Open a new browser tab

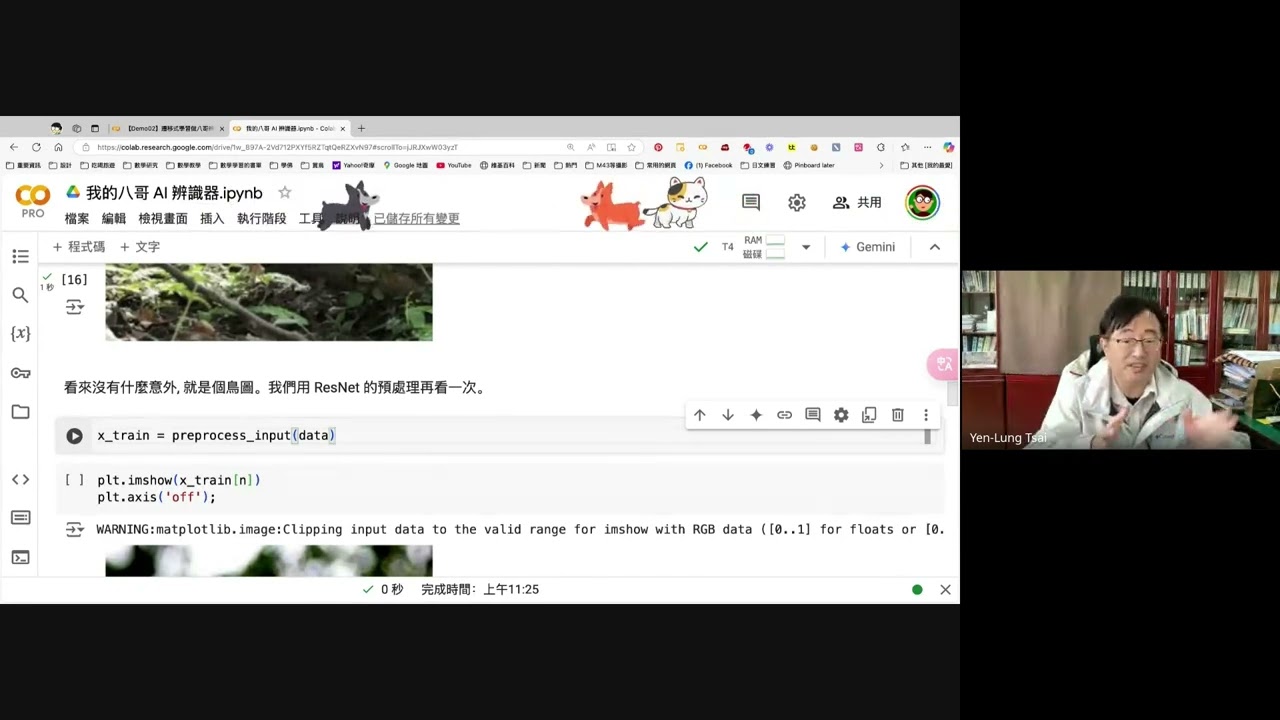click(361, 128)
